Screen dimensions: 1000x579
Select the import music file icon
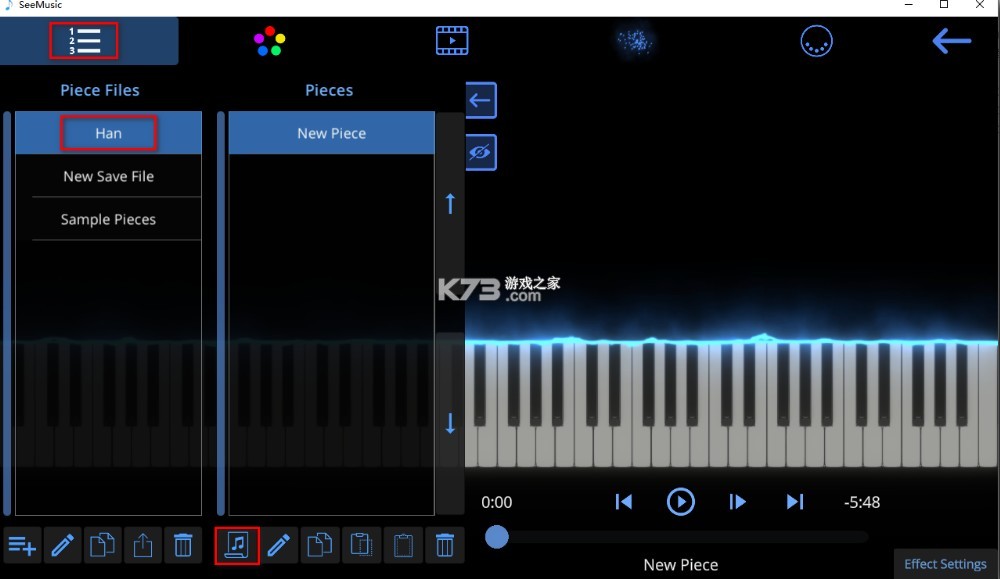pos(237,545)
